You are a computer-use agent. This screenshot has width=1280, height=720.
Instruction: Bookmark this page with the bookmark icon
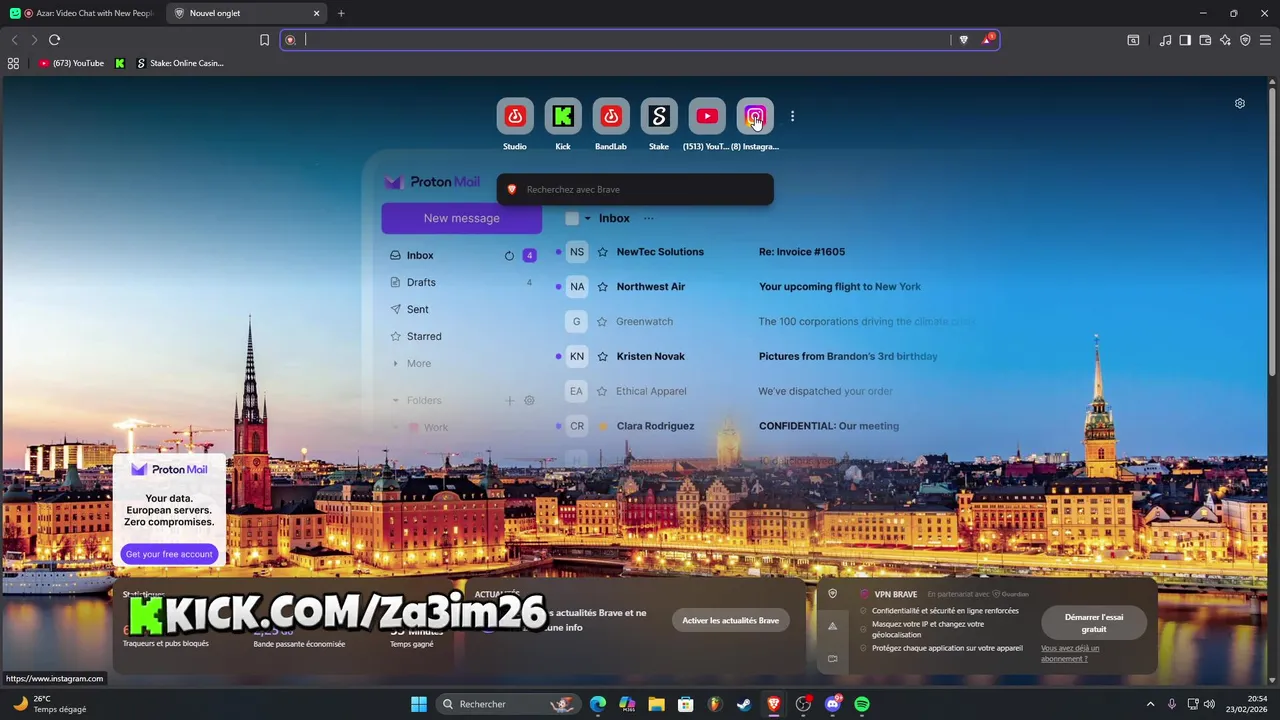(265, 40)
